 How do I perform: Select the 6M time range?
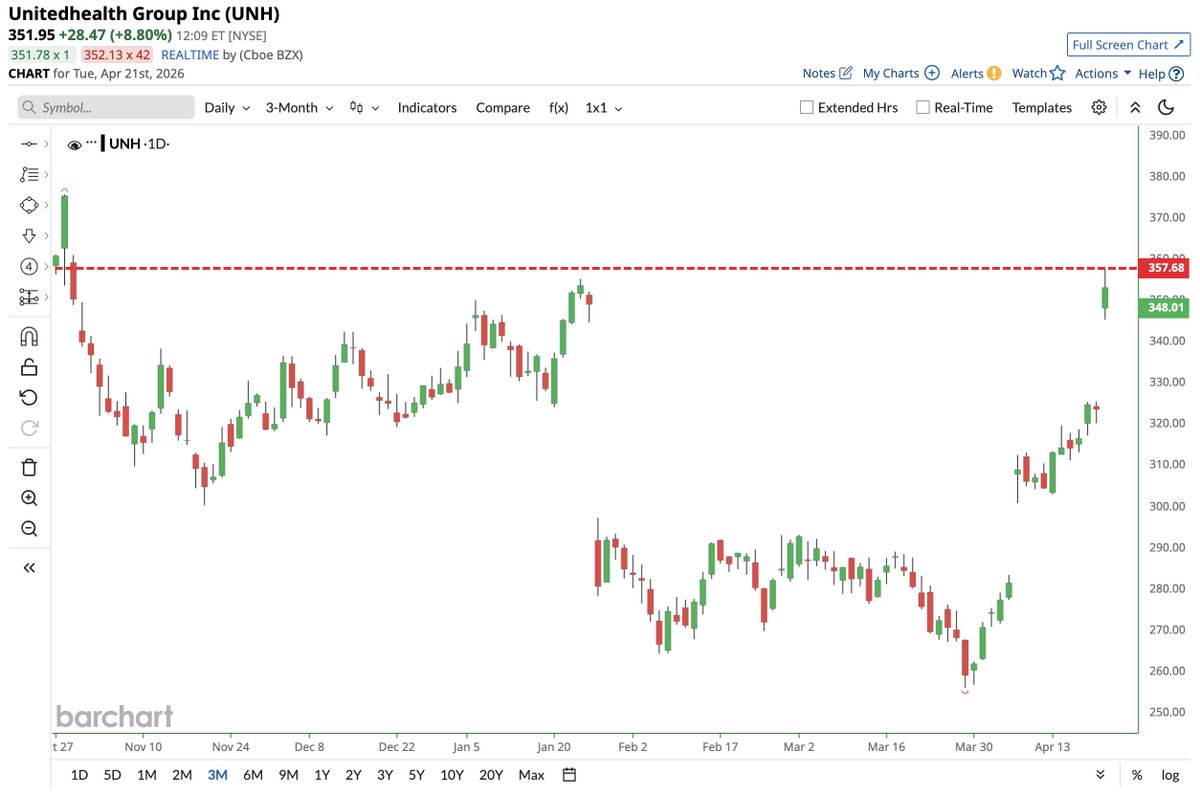(x=253, y=775)
